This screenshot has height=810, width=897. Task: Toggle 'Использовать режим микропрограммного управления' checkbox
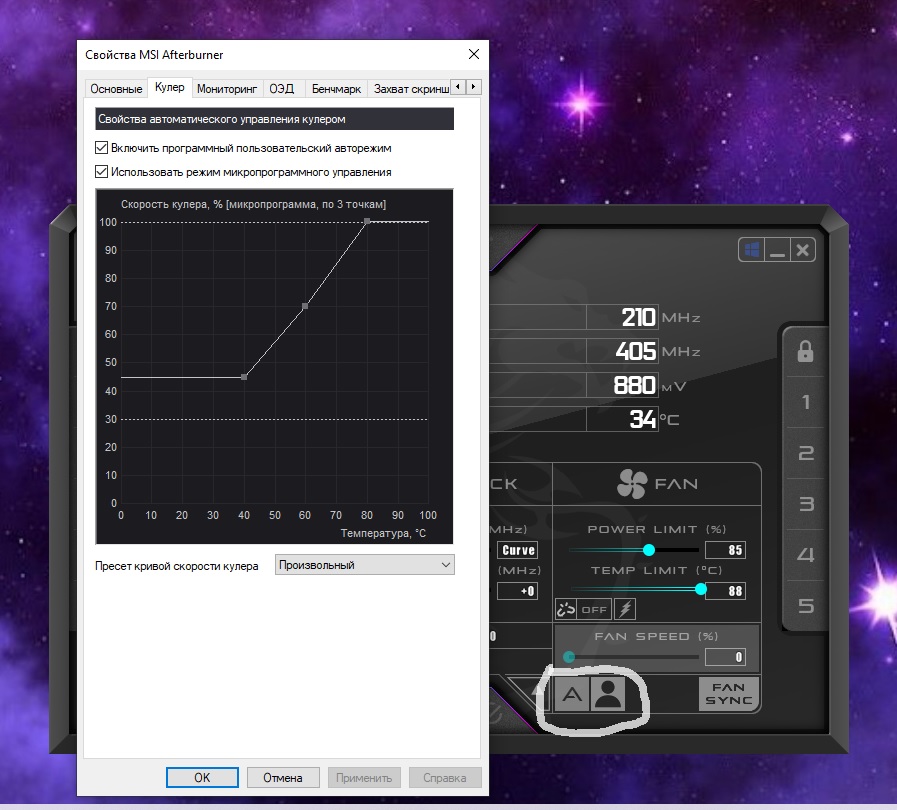point(101,172)
